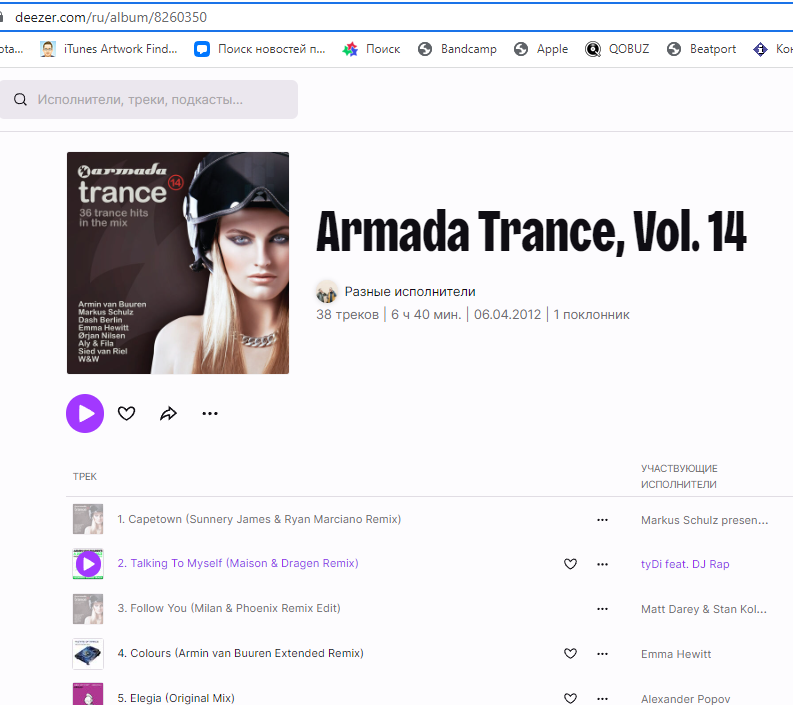The width and height of the screenshot is (793, 705).
Task: Click Capetown track thumbnail
Action: (88, 519)
